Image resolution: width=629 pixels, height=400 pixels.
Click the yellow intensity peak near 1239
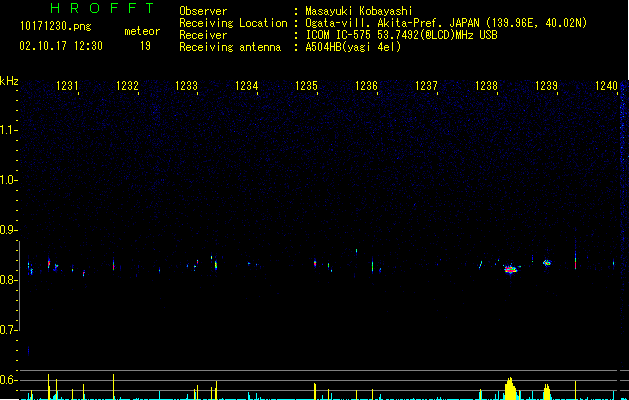[547, 392]
